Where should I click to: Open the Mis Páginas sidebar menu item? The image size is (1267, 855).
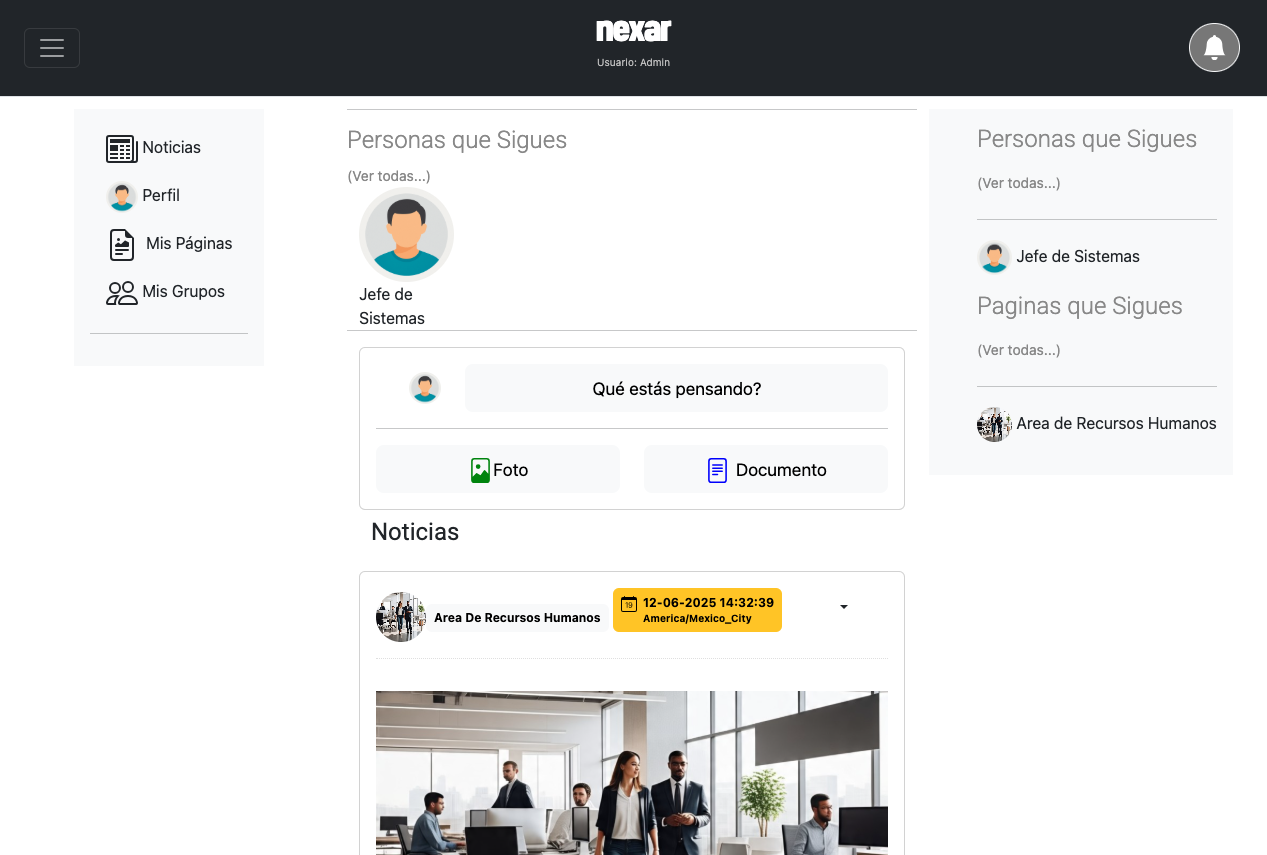click(169, 243)
